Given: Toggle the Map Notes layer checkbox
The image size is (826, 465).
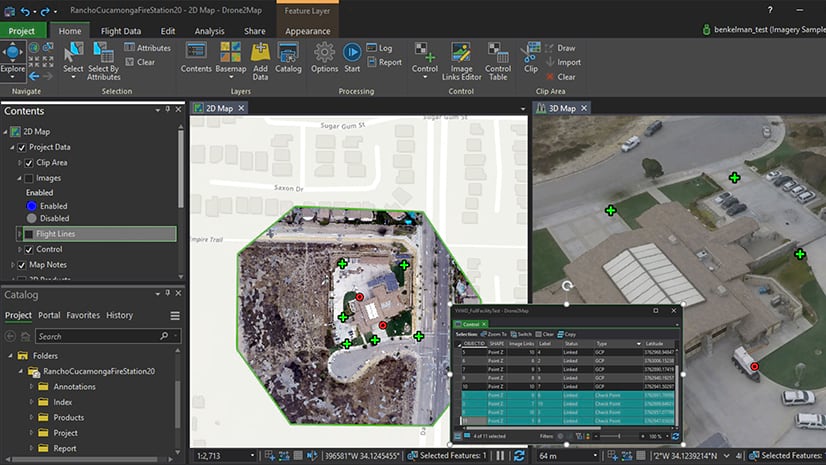Looking at the screenshot, I should (22, 264).
